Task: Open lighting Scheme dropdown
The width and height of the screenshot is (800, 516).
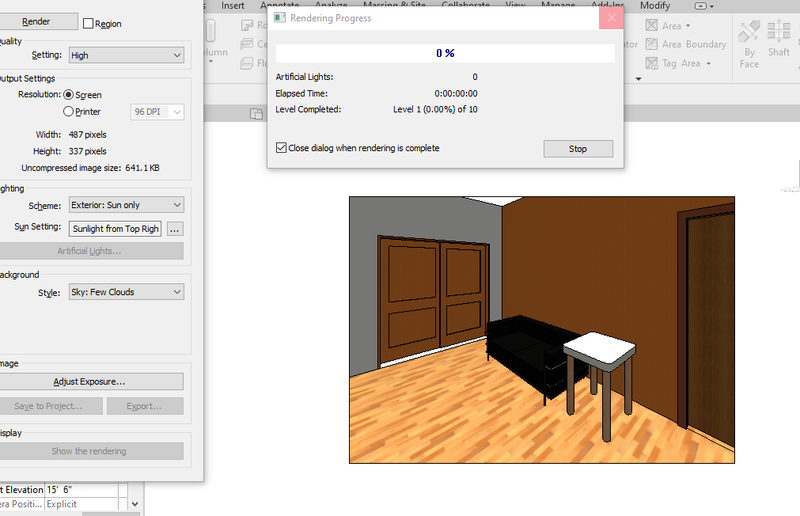Action: (x=127, y=205)
